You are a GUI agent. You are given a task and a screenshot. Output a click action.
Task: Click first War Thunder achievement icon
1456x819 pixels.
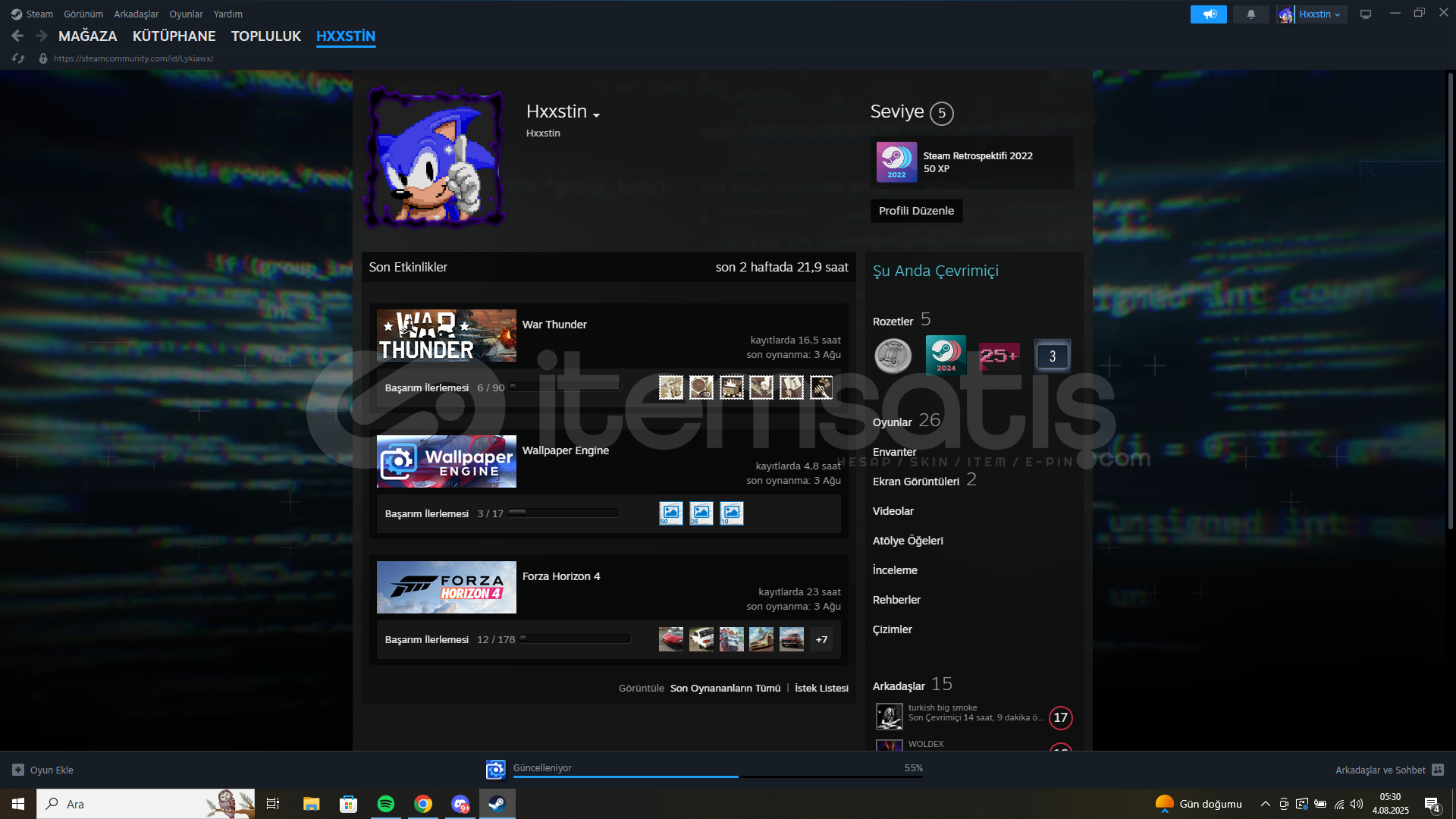(671, 388)
